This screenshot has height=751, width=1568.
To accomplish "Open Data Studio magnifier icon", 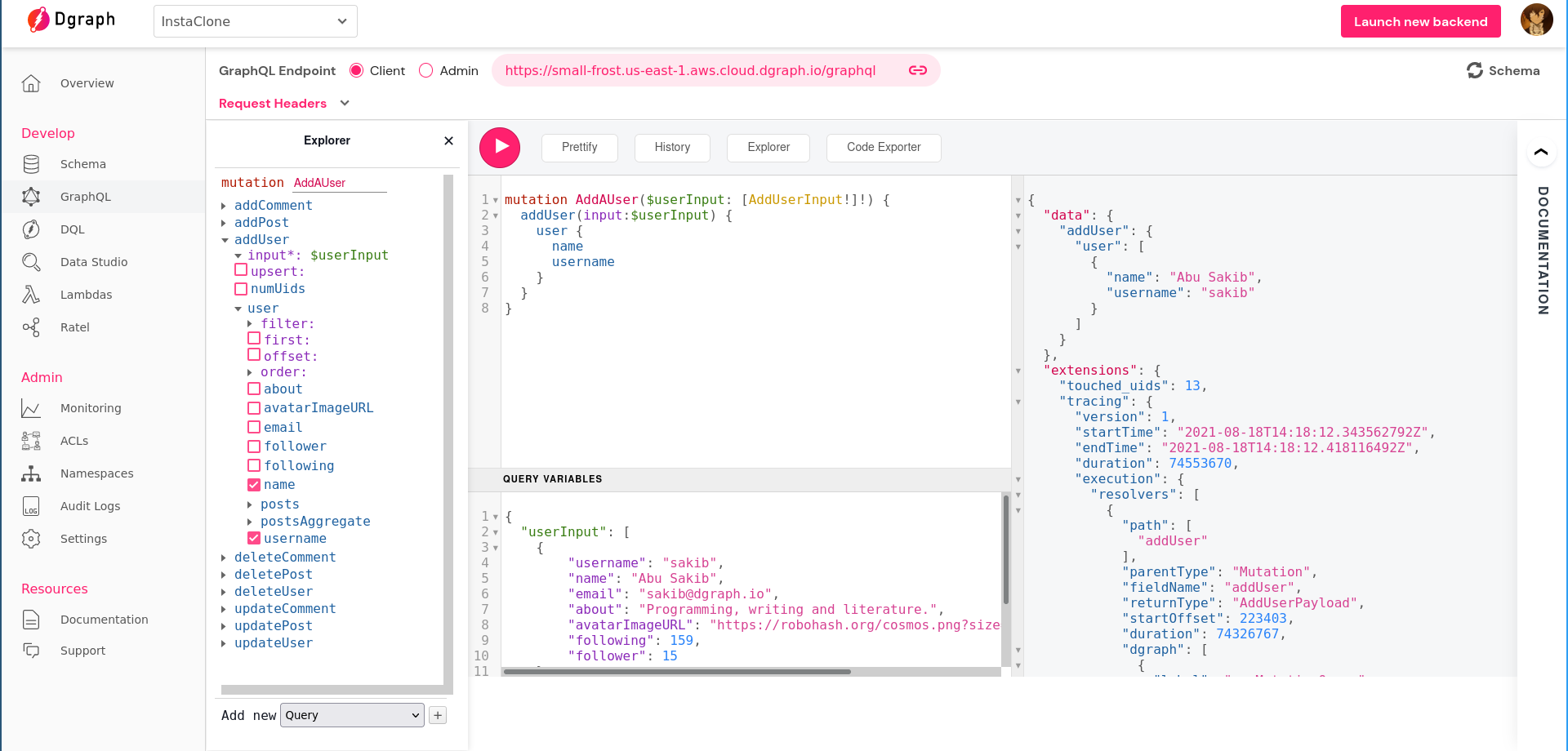I will point(31,262).
